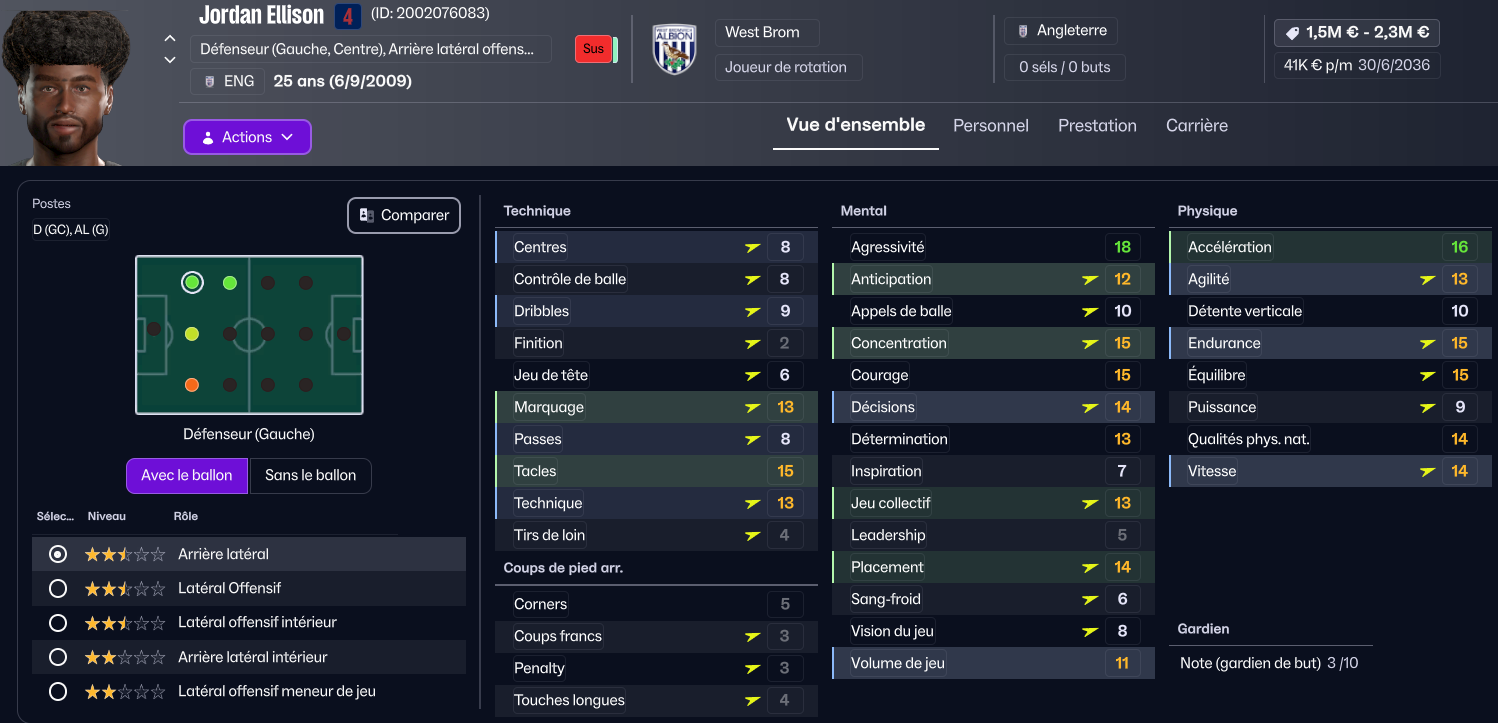The width and height of the screenshot is (1498, 723).
Task: Click the orange position dot on the pitch
Action: pos(192,385)
